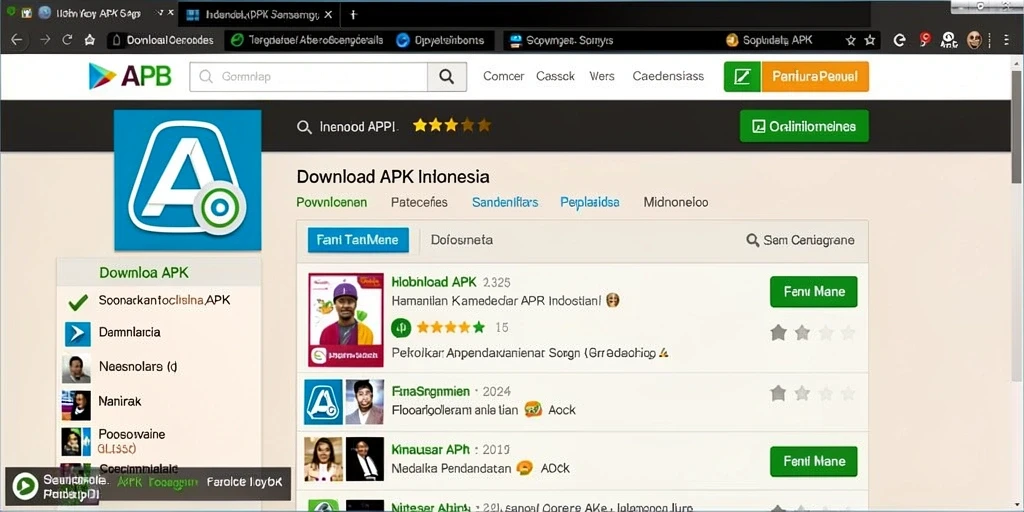The image size is (1024, 512).
Task: Click the browser back arrow
Action: [x=16, y=40]
